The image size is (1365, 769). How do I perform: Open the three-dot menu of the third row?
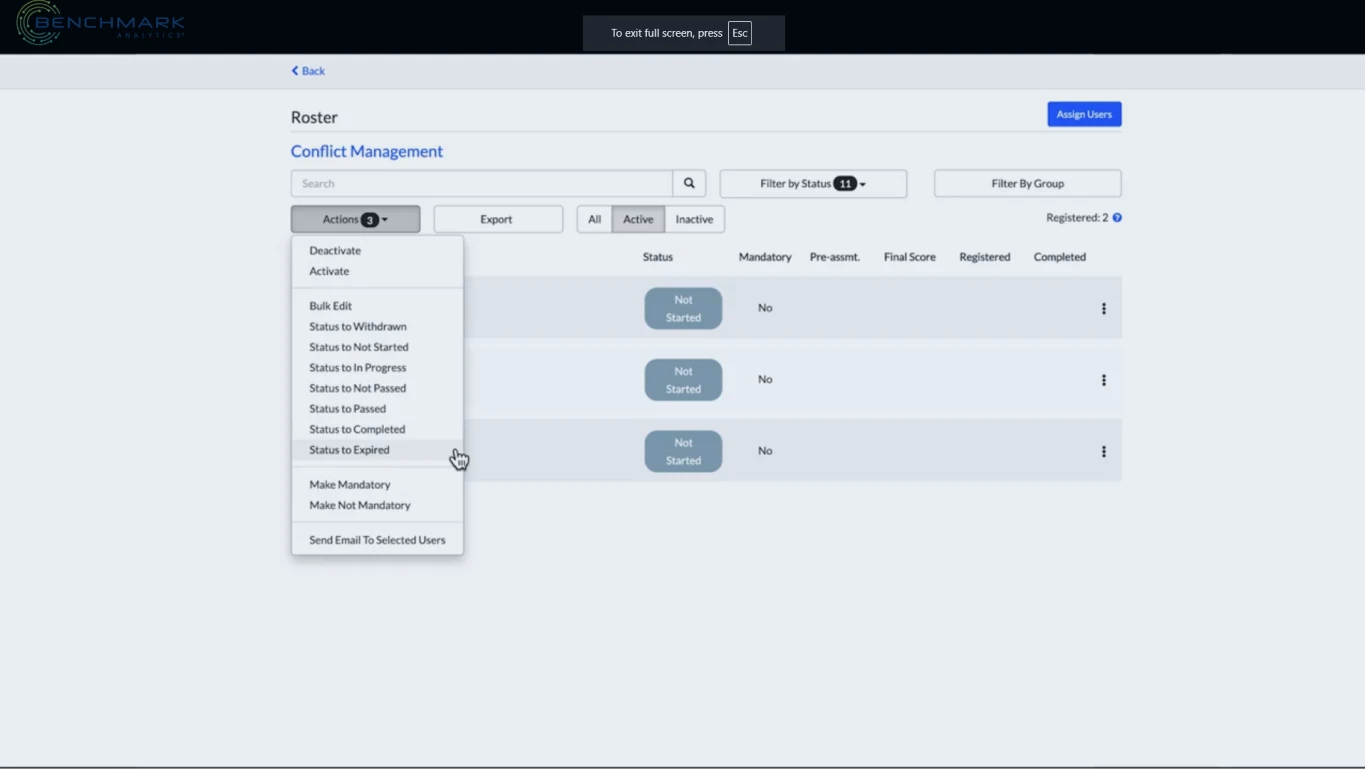tap(1104, 452)
